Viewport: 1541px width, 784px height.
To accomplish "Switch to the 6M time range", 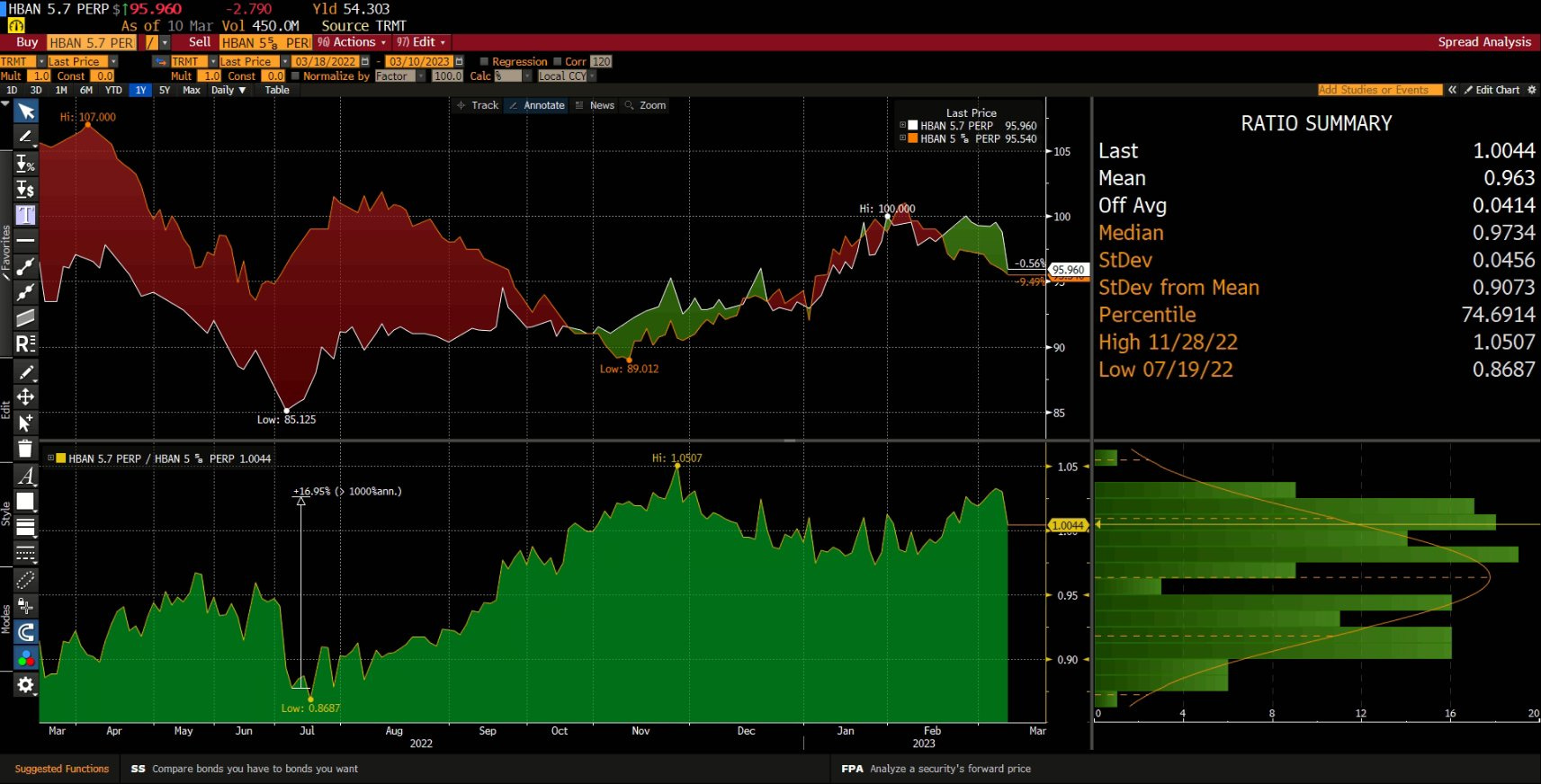I will (86, 90).
